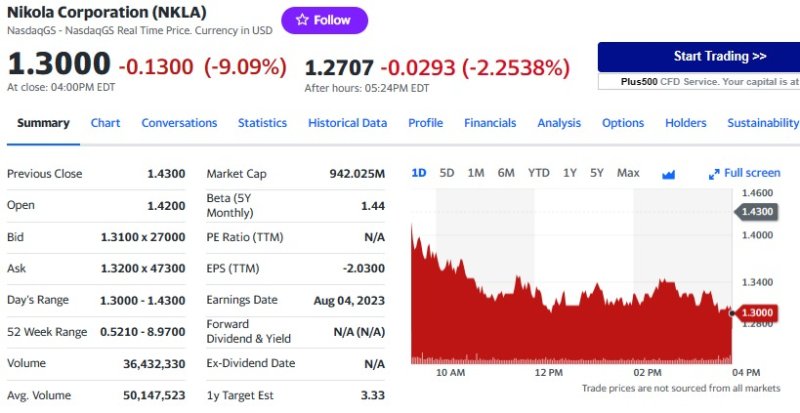The image size is (800, 413).
Task: Click the 1.3000 current price marker on chart
Action: tap(756, 313)
